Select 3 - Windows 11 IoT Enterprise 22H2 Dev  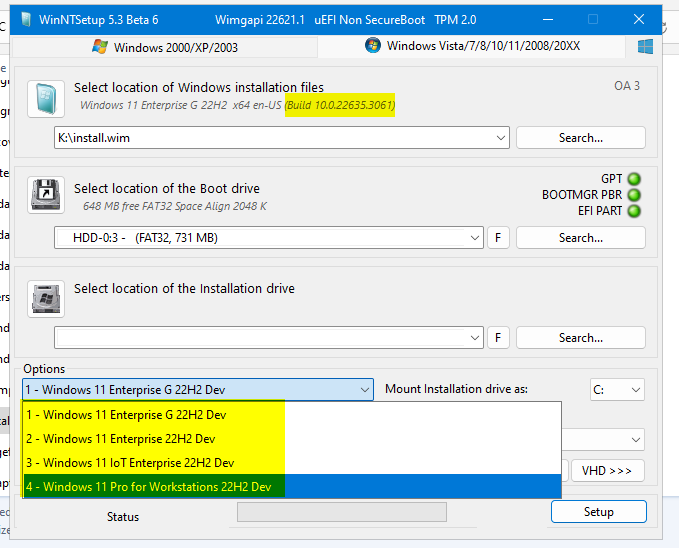[292, 463]
